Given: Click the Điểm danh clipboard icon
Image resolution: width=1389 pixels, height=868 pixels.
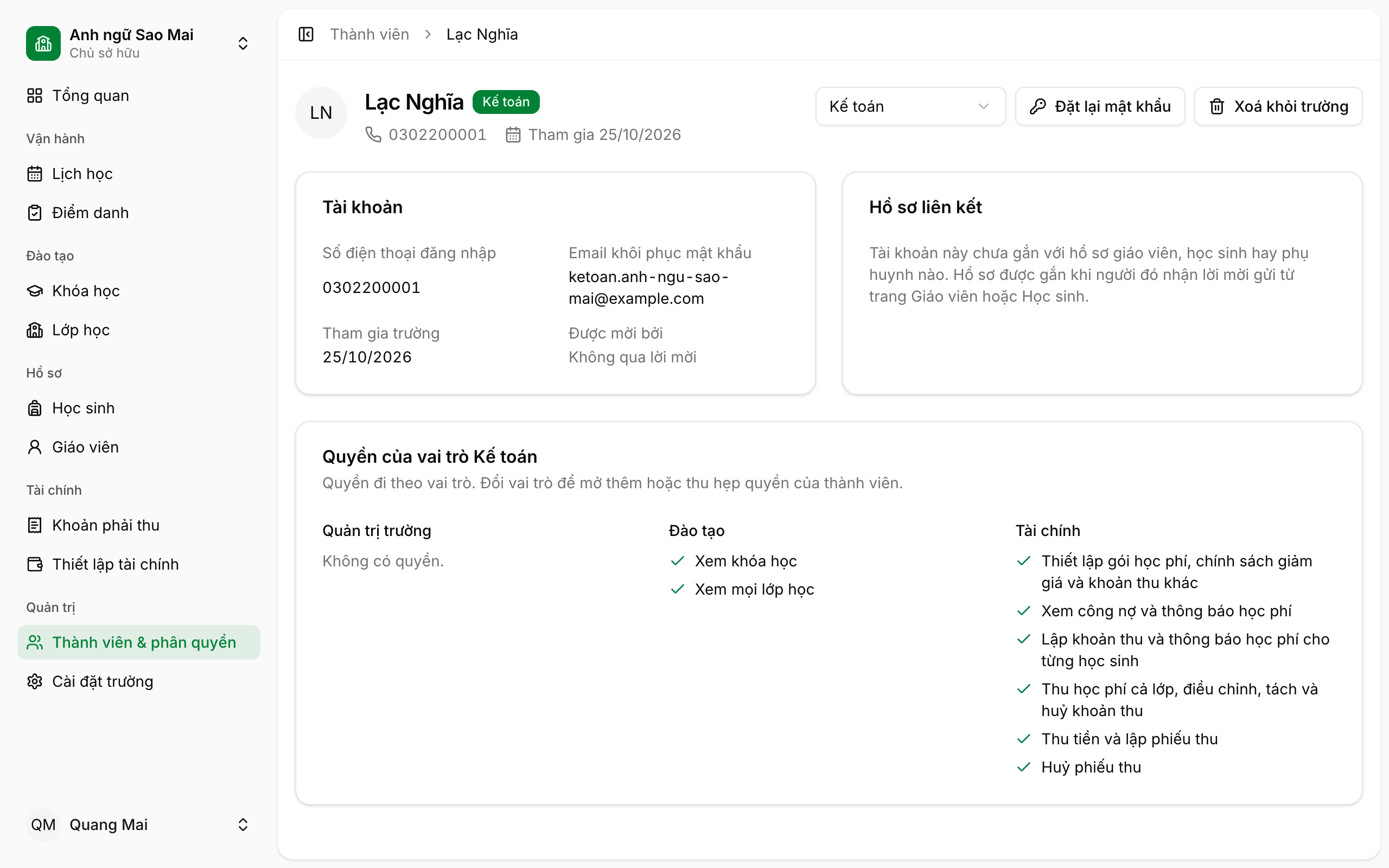Looking at the screenshot, I should 34,213.
